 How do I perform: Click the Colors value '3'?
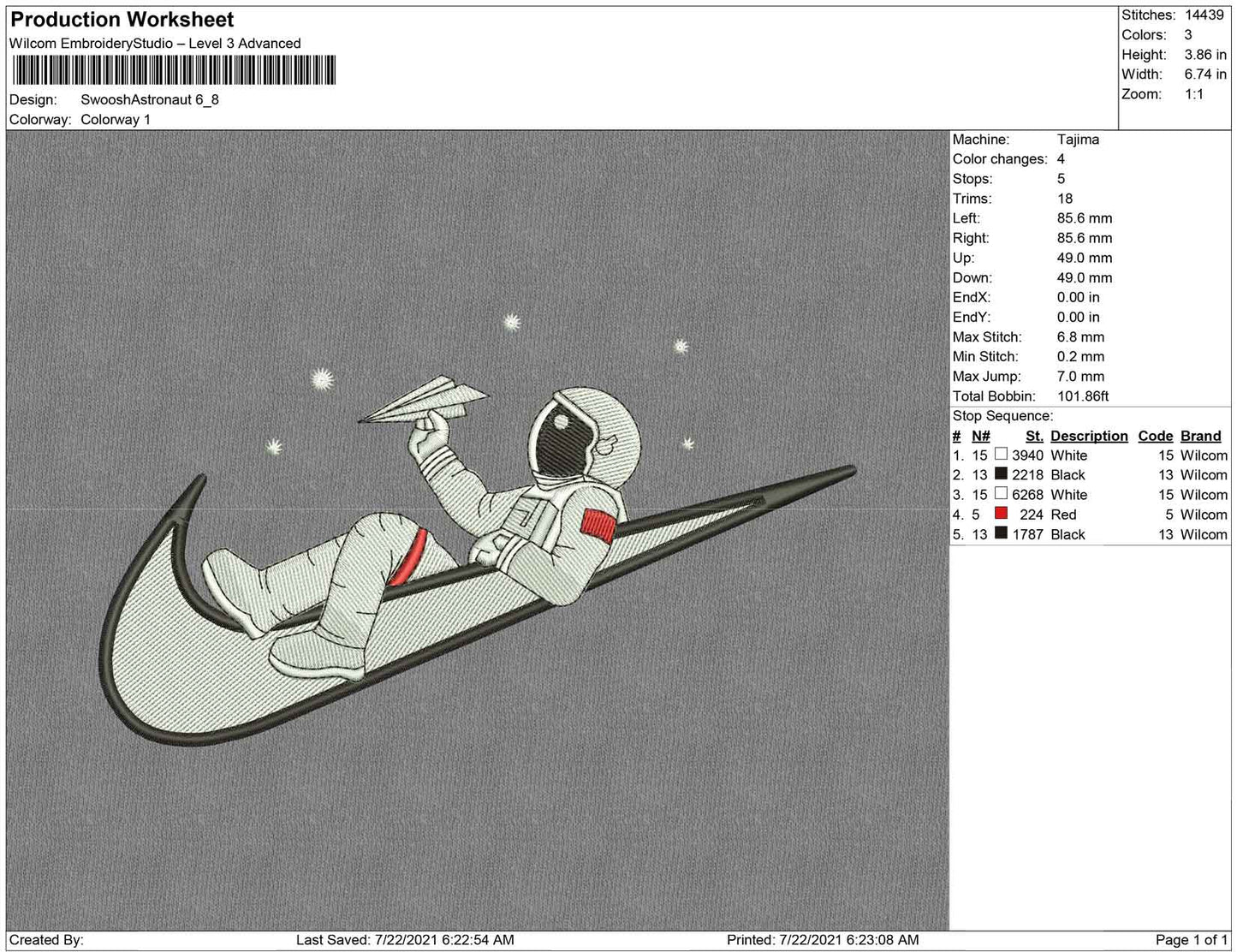pyautogui.click(x=1188, y=35)
